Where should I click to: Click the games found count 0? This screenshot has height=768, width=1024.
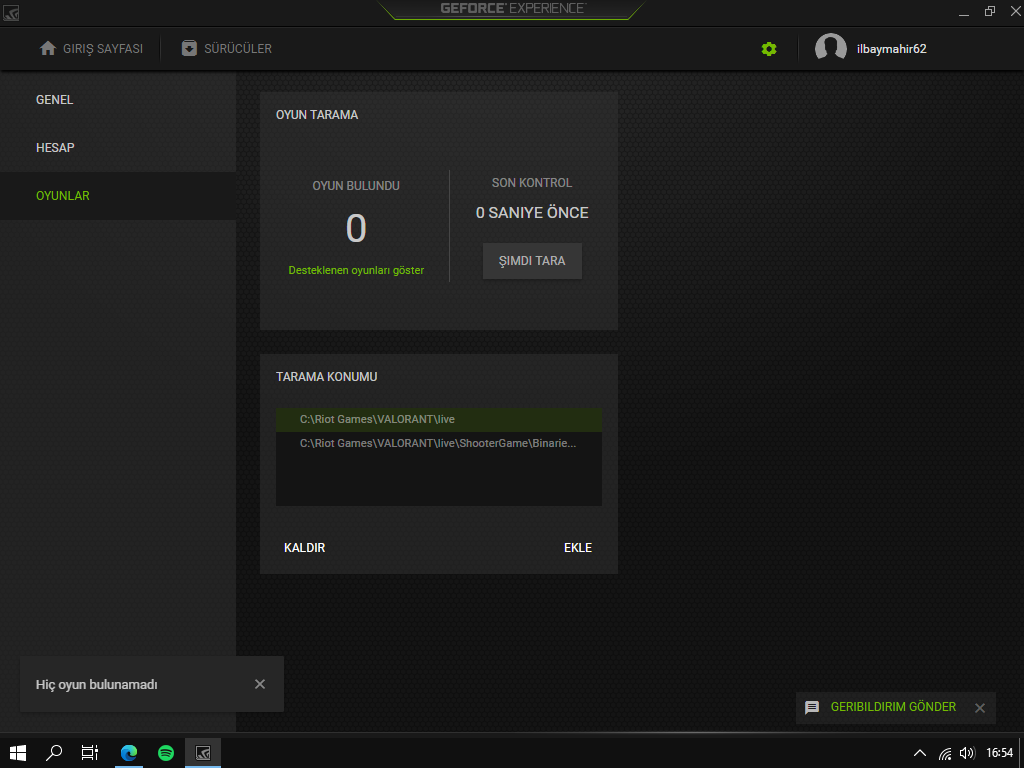[356, 229]
